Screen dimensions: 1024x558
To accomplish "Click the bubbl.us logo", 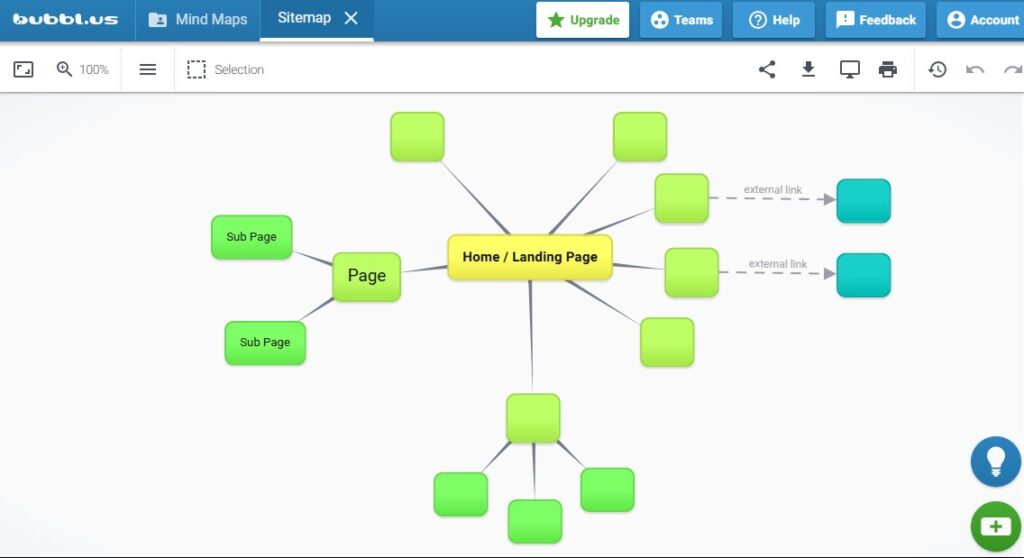I will pos(65,19).
